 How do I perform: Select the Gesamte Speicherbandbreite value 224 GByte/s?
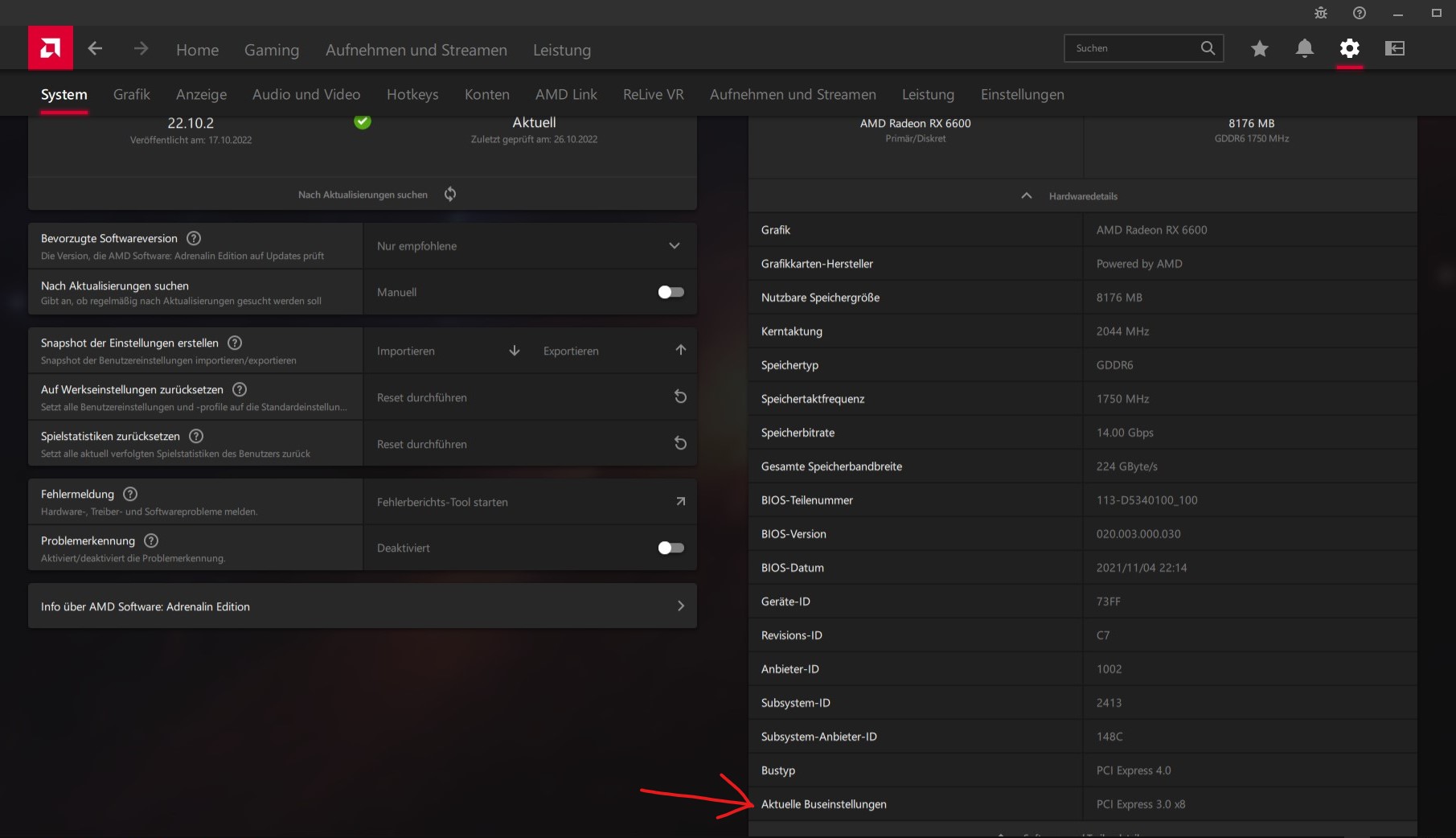[x=1127, y=466]
